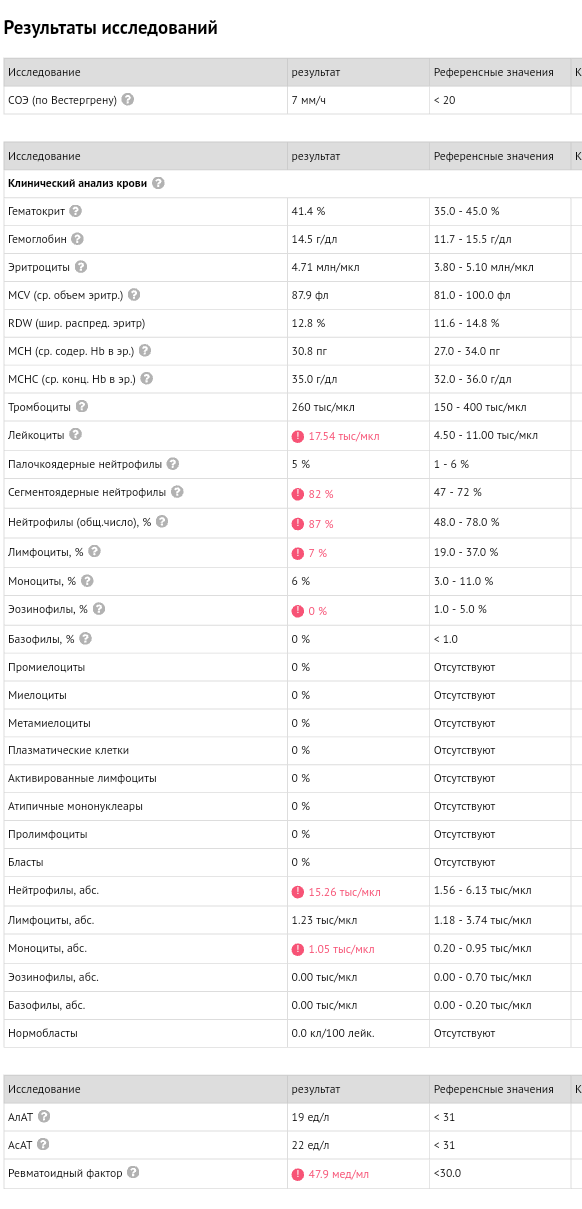The width and height of the screenshot is (582, 1209).
Task: Click red alert icon for Лейкоциты result
Action: pyautogui.click(x=298, y=436)
